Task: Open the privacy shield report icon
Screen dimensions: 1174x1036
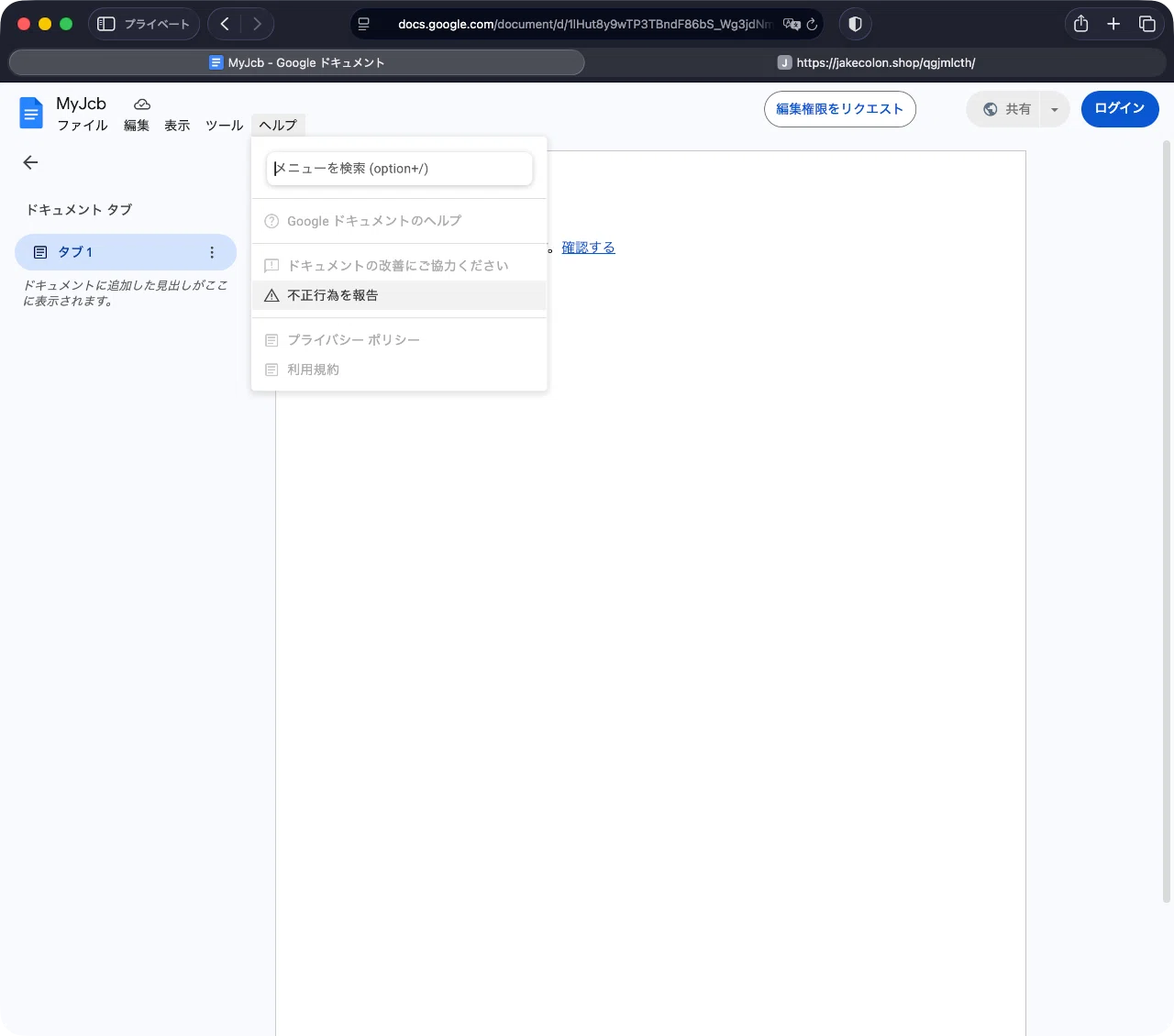Action: click(855, 24)
